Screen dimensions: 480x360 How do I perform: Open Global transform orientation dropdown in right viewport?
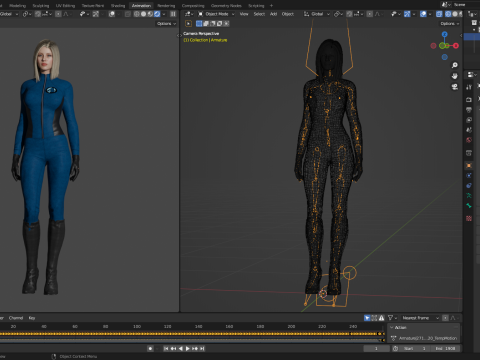(317, 14)
